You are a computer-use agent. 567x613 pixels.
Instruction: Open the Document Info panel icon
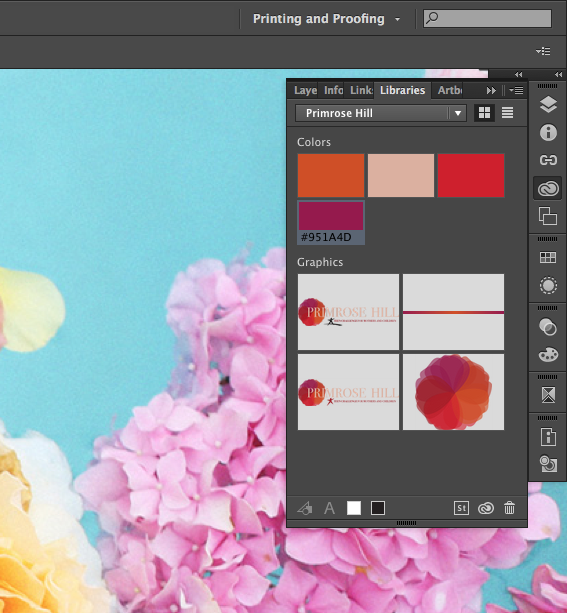click(548, 437)
